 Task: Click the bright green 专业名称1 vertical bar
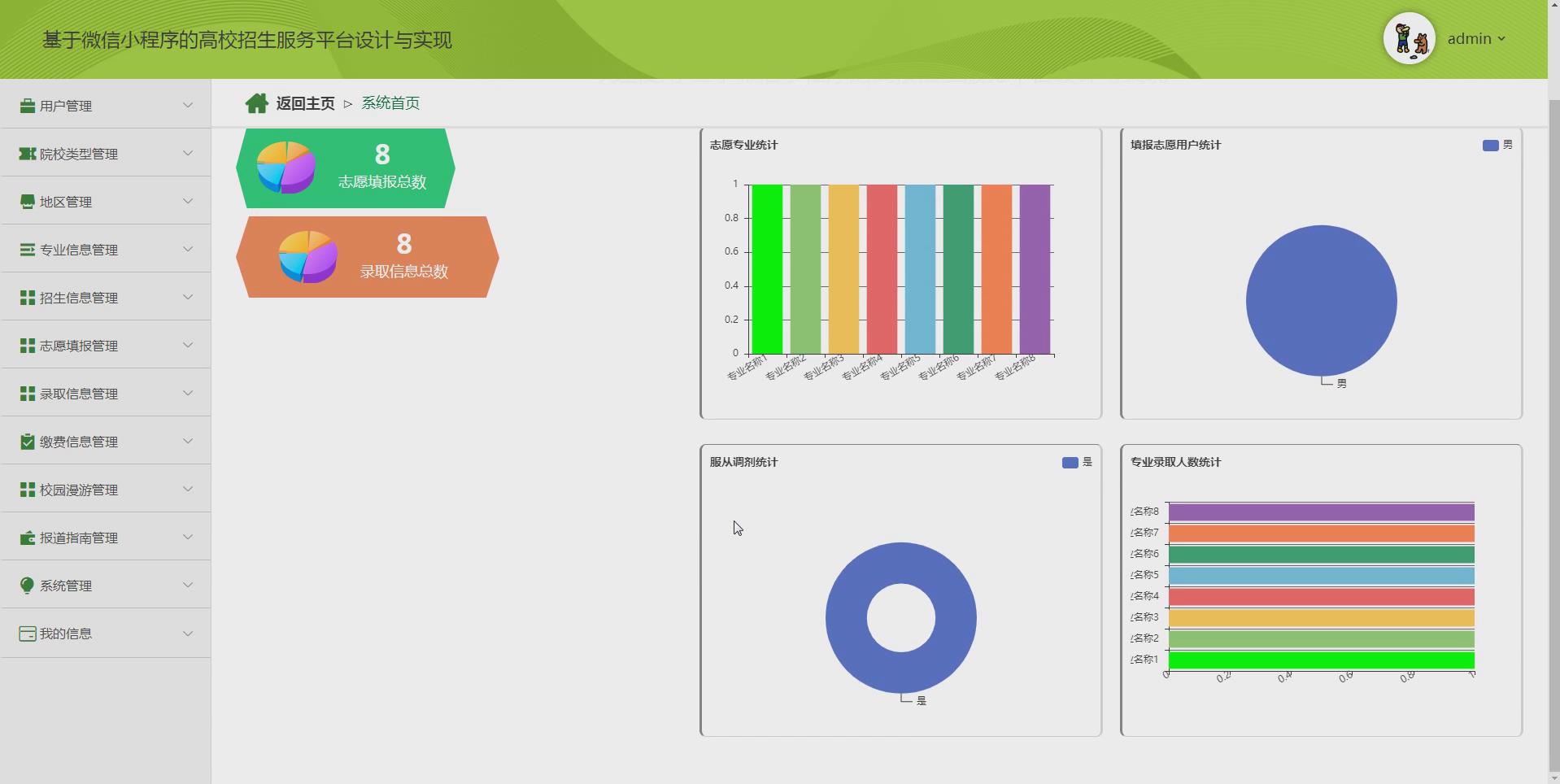767,269
